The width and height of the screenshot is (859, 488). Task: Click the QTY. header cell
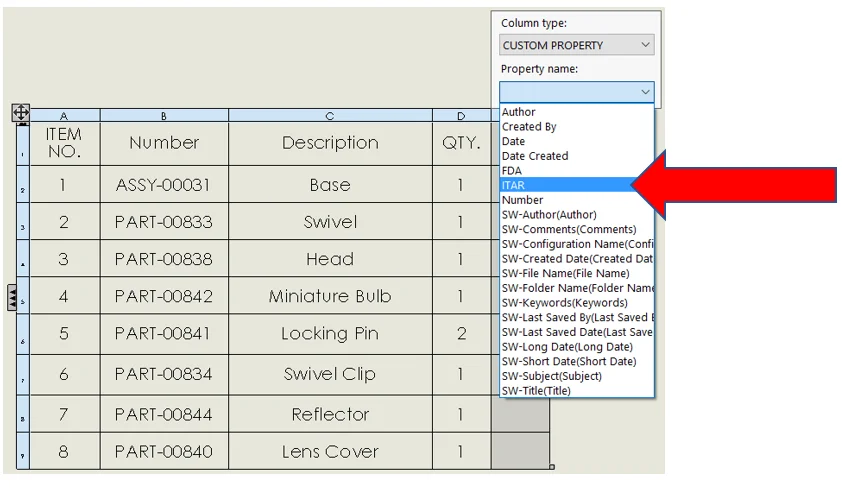[461, 143]
